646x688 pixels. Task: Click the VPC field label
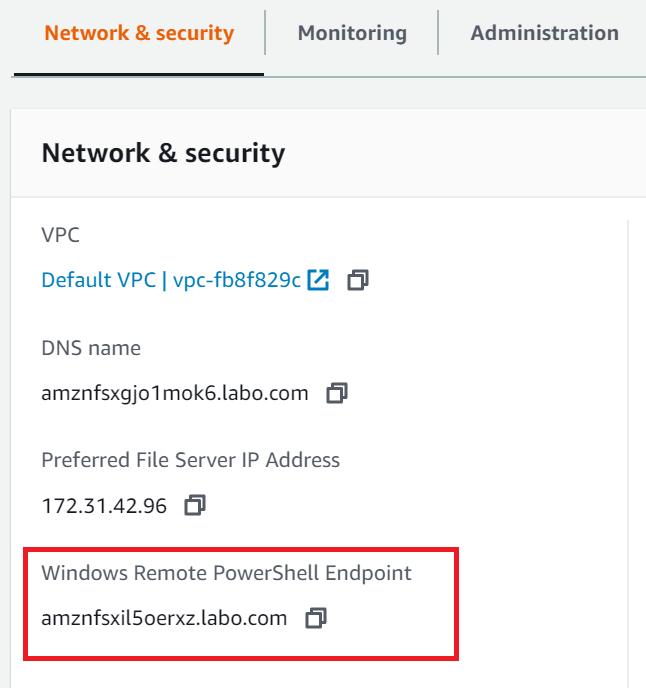[x=60, y=235]
